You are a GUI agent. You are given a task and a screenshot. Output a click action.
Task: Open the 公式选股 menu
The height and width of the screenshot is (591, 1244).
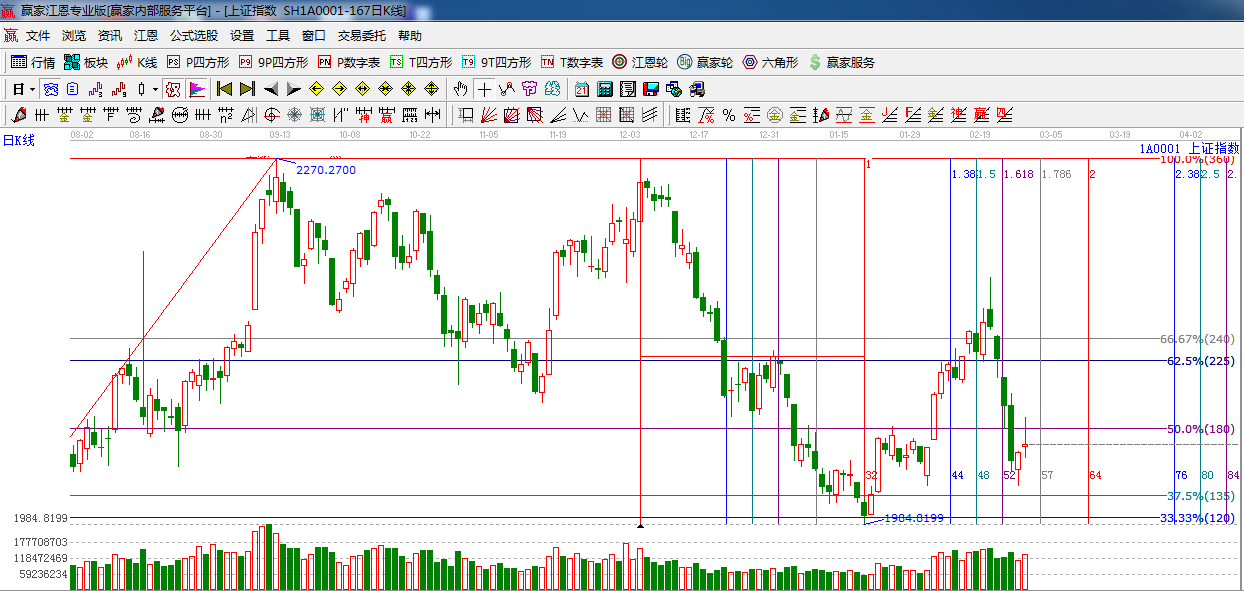pos(193,36)
